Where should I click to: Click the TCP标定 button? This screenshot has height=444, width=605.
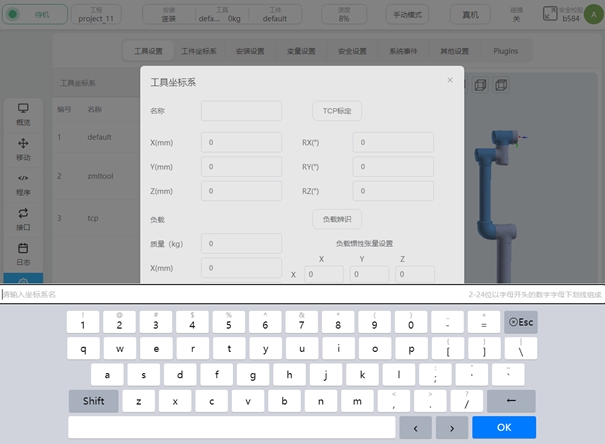point(337,111)
